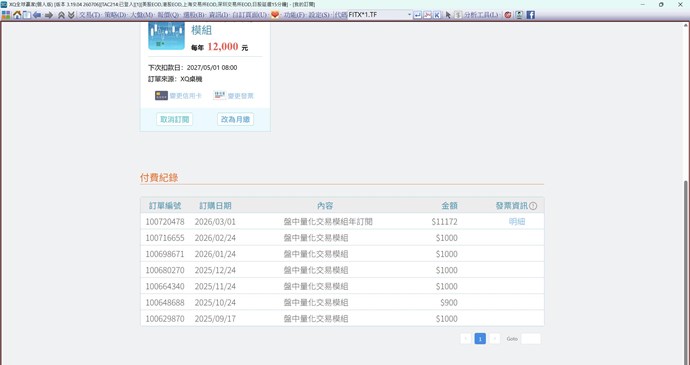
Task: Open the 交易(T) menu
Action: coord(89,15)
